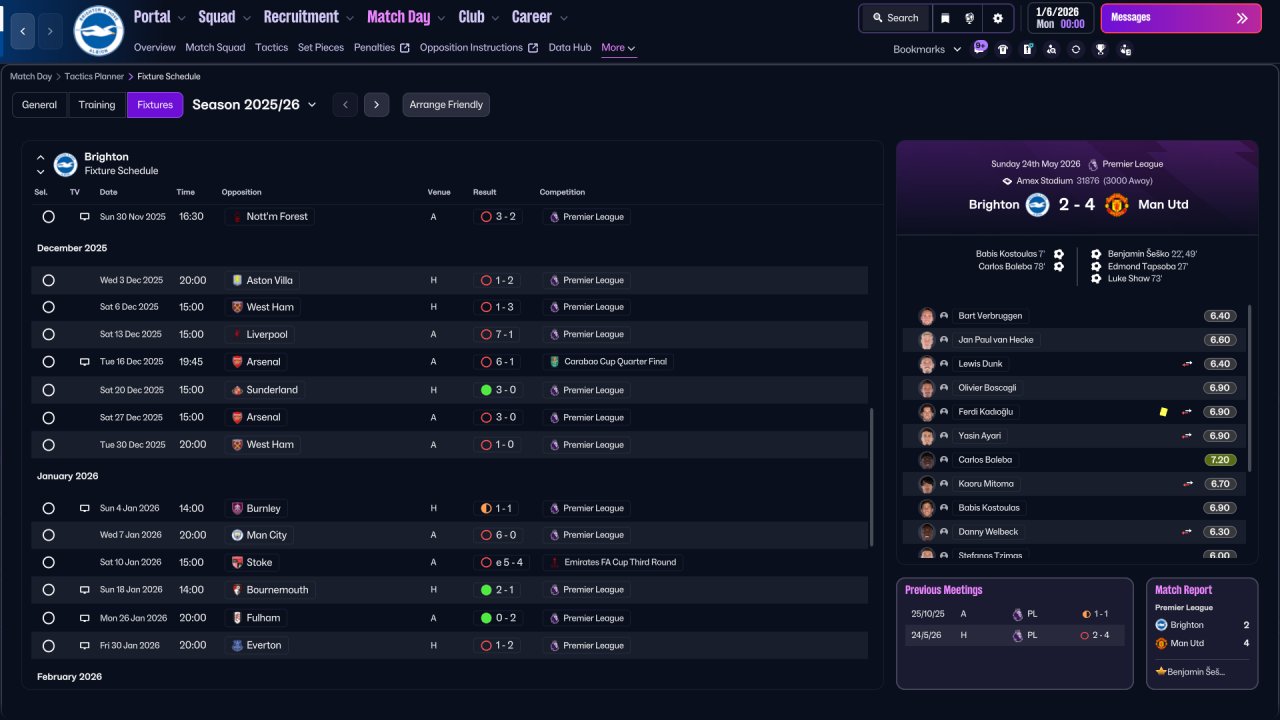
Task: Open the Season 2025/26 dropdown
Action: pos(254,105)
